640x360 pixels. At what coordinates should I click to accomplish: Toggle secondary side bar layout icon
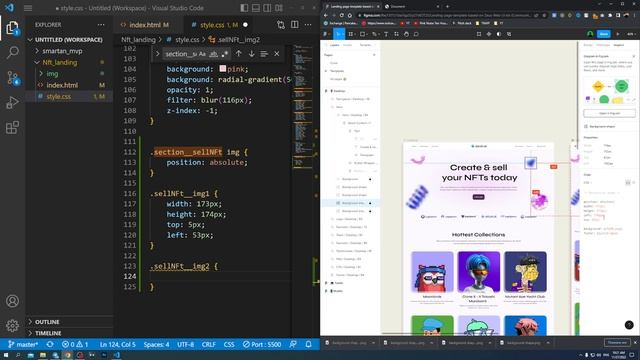(x=267, y=8)
